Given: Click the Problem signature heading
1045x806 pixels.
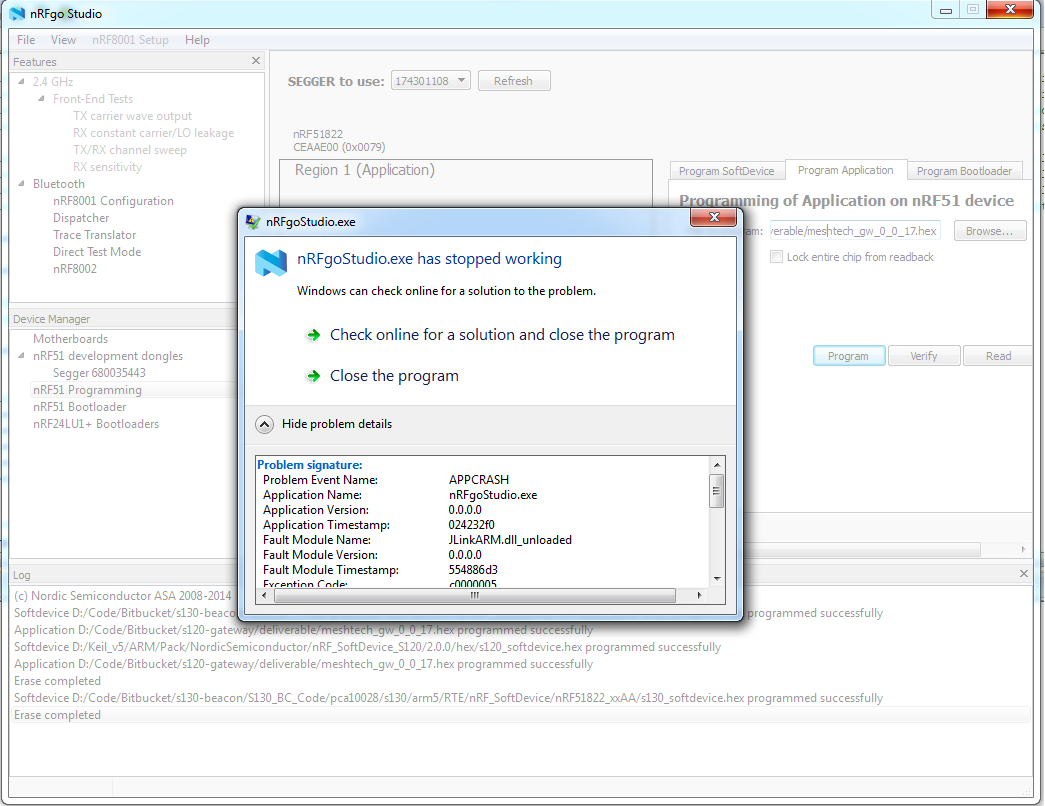Looking at the screenshot, I should pos(310,465).
